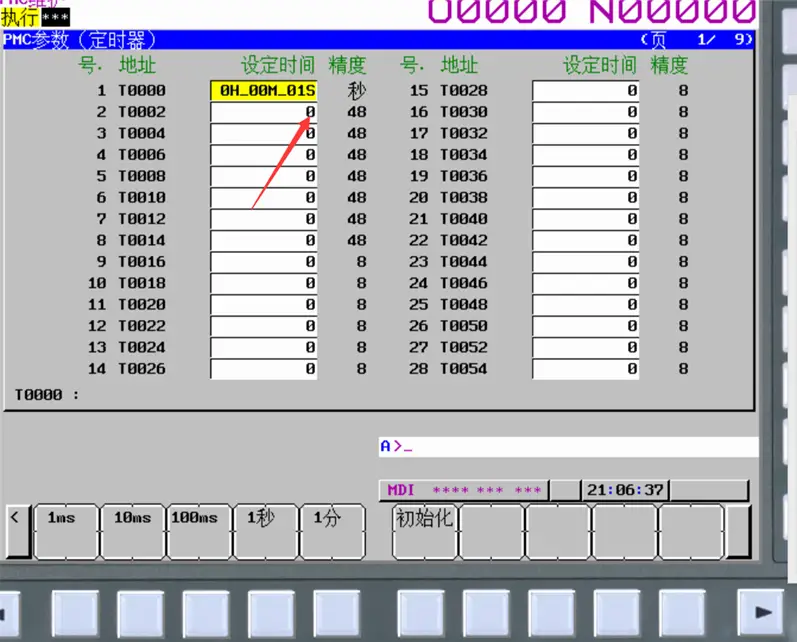Image resolution: width=797 pixels, height=642 pixels.
Task: Select the highlighted T0000 time field
Action: [x=263, y=91]
